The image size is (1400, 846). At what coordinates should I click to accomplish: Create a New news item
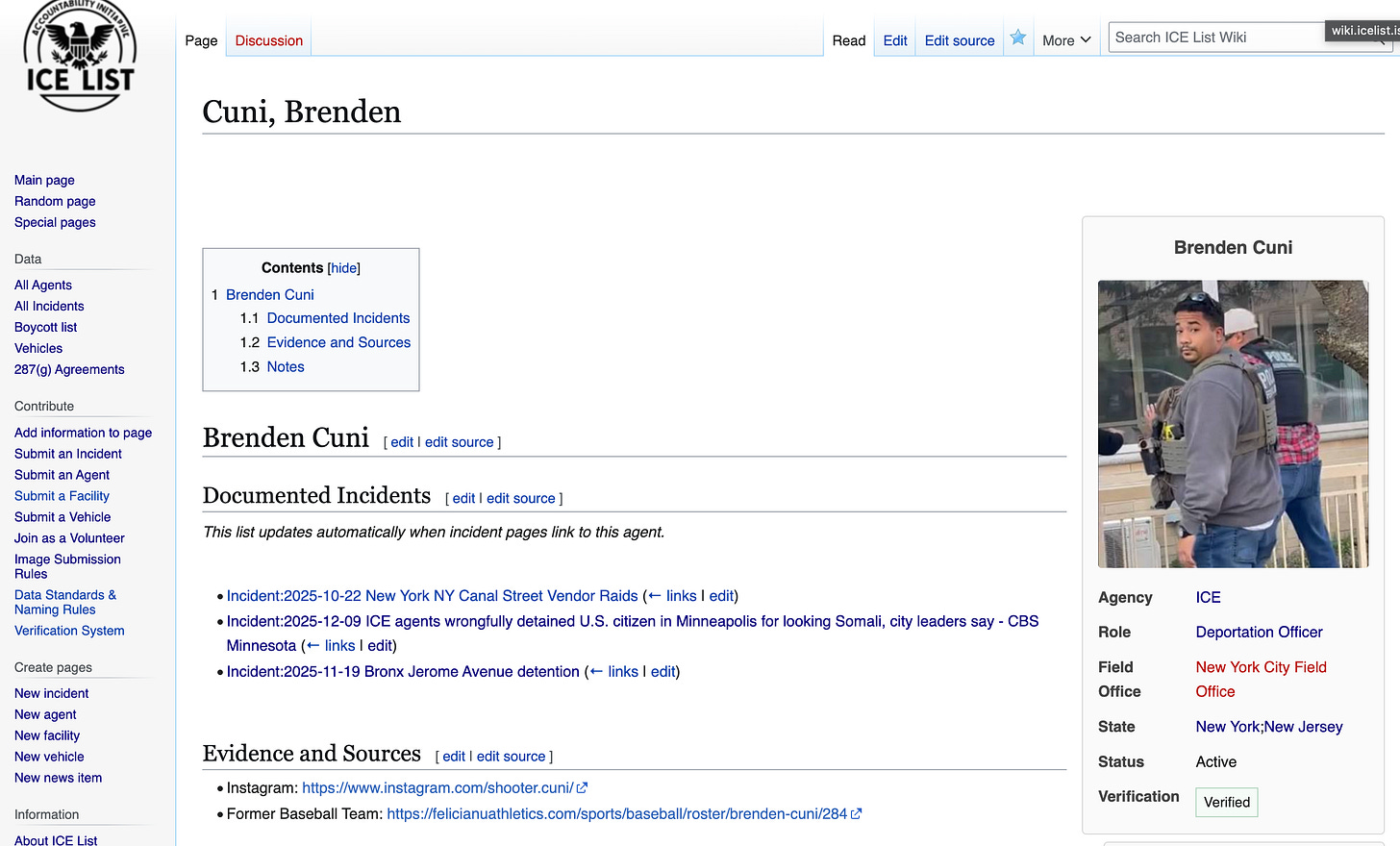click(x=58, y=778)
